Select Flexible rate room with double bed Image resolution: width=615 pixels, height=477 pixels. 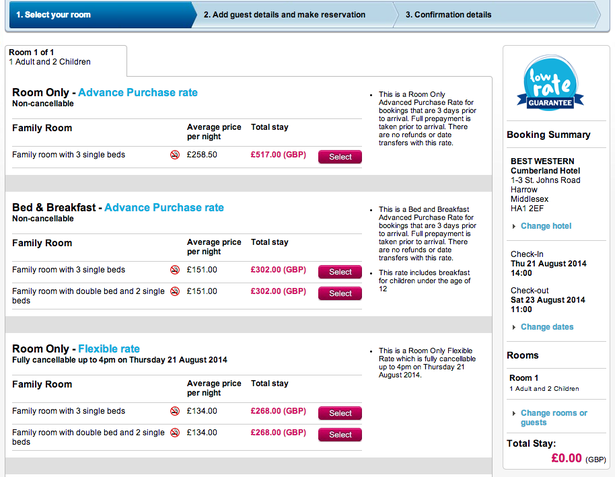(x=340, y=435)
